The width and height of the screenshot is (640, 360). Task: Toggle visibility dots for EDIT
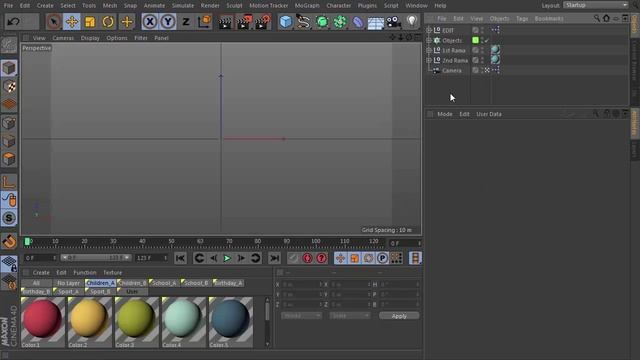pyautogui.click(x=482, y=30)
